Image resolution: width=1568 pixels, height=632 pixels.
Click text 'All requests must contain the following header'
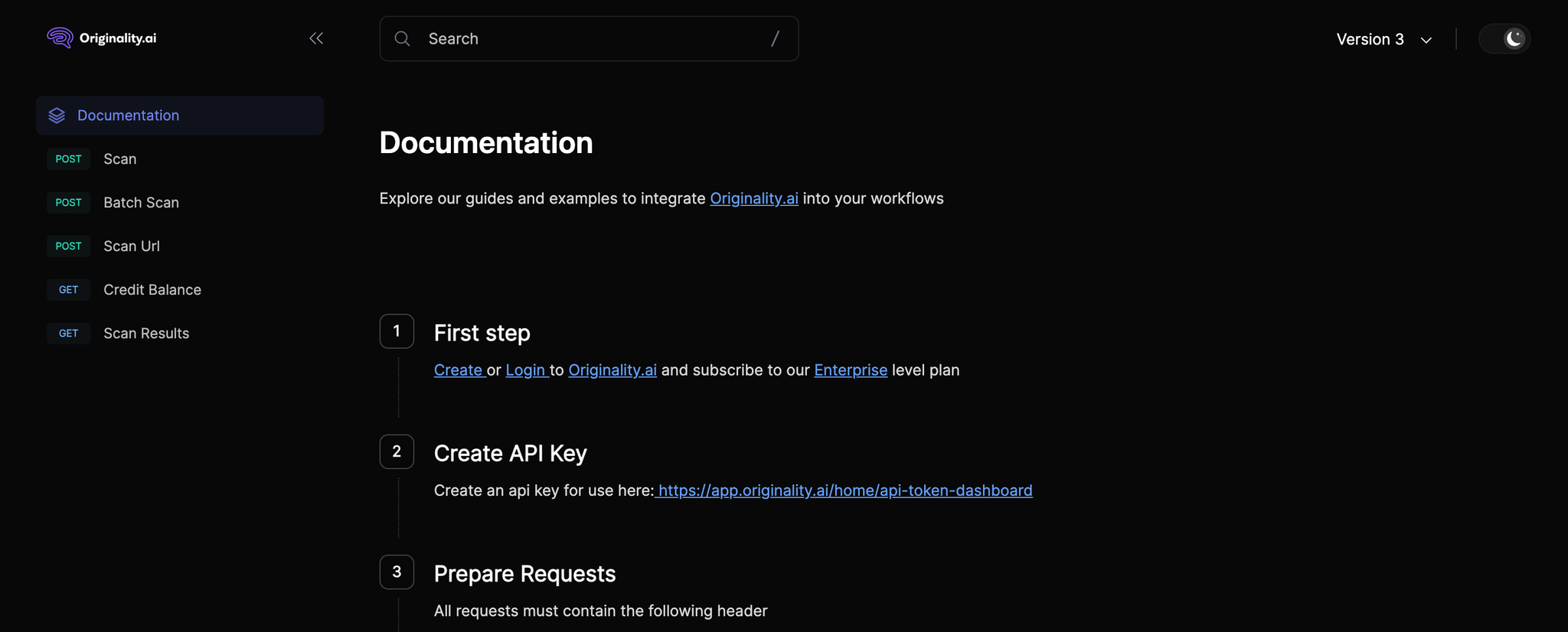[x=600, y=611]
